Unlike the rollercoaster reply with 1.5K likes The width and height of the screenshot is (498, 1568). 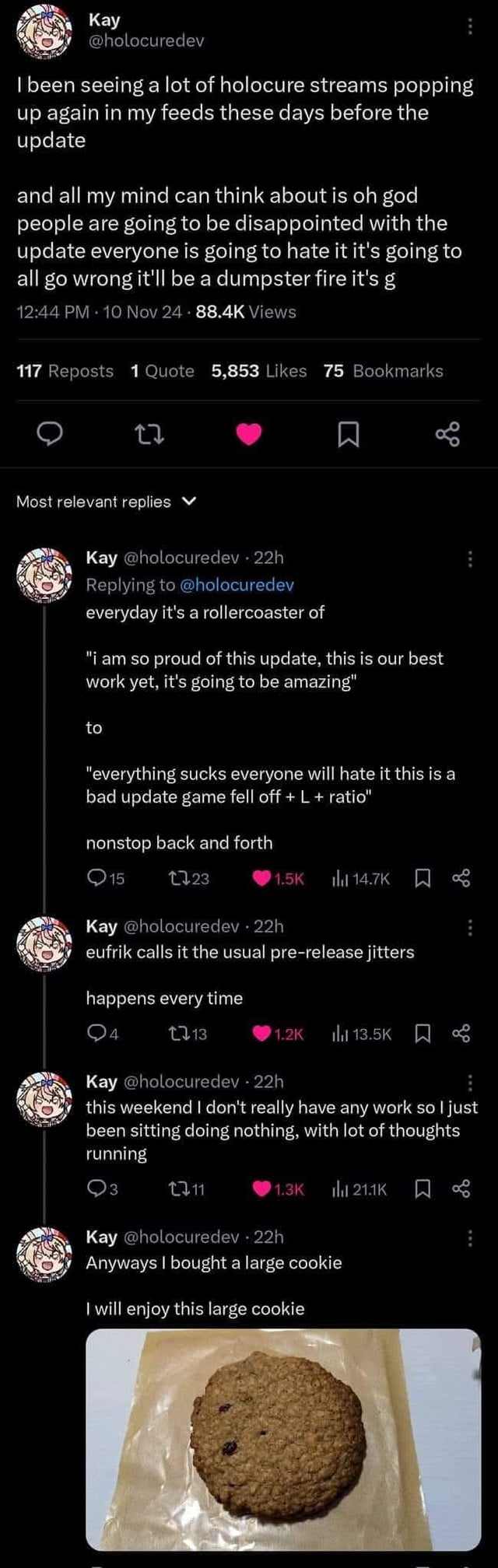(261, 879)
